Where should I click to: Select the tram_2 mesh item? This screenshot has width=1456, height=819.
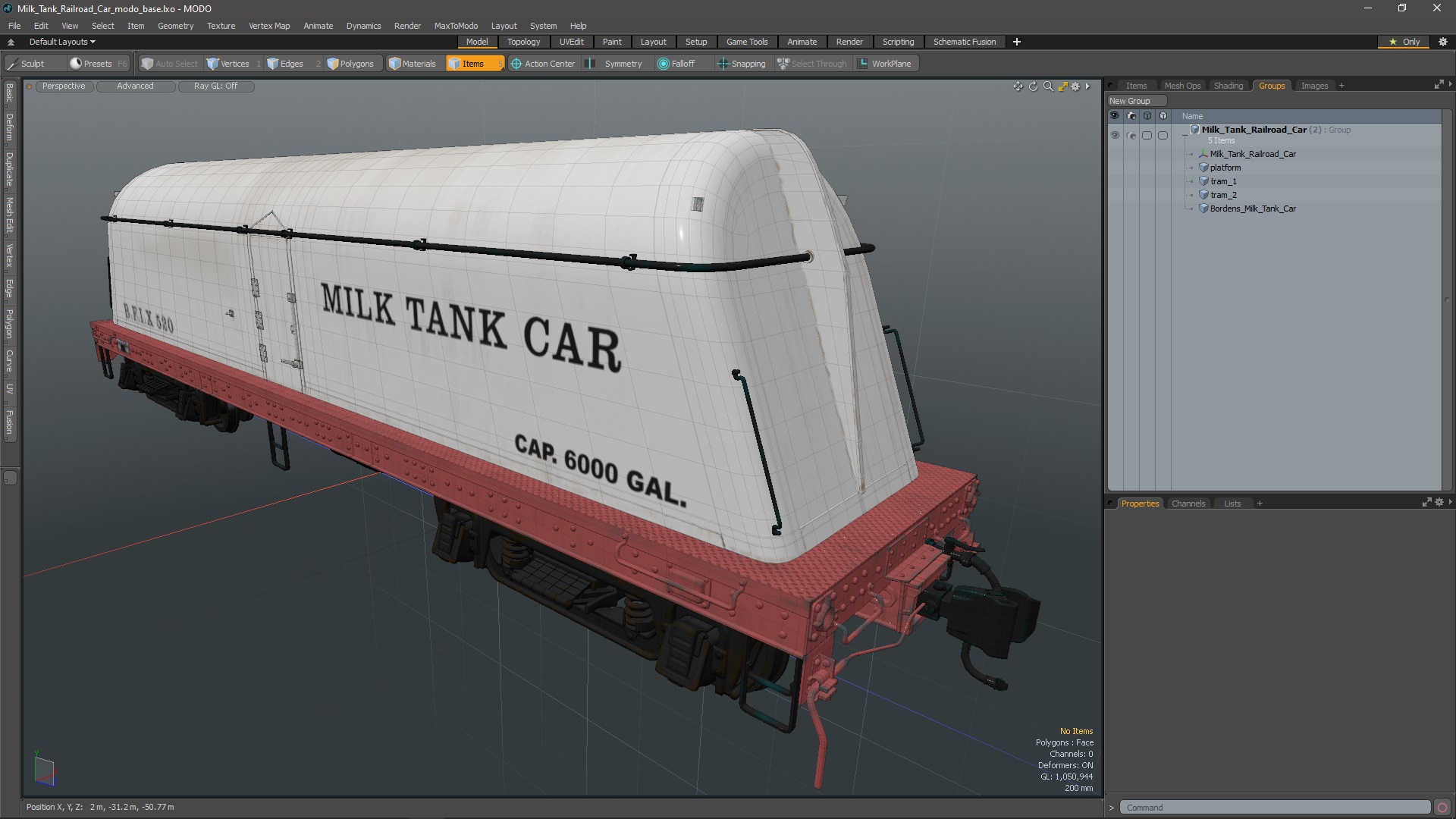click(x=1222, y=195)
